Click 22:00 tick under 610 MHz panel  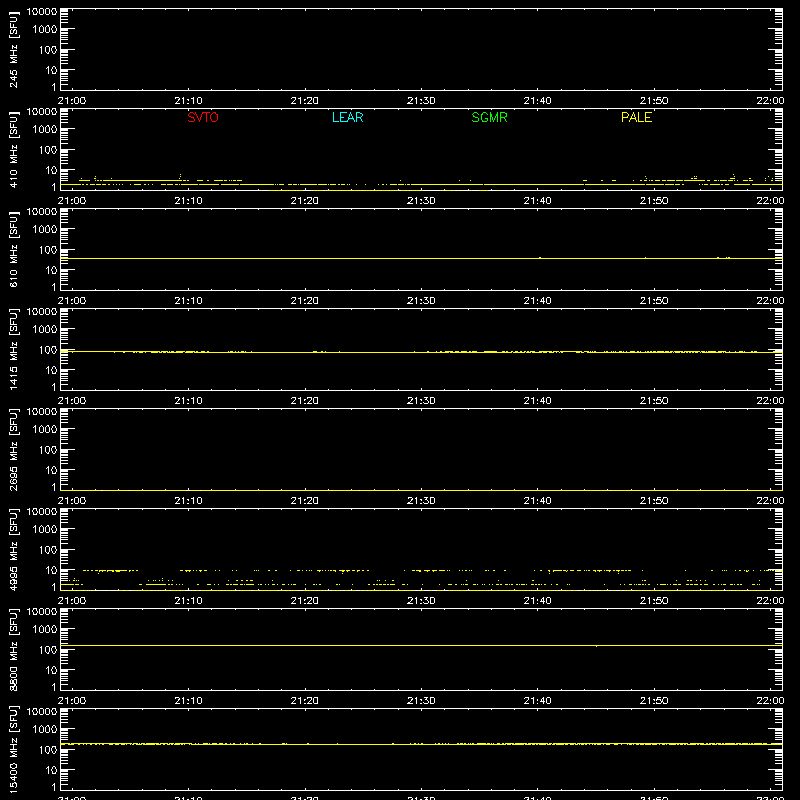tap(770, 301)
